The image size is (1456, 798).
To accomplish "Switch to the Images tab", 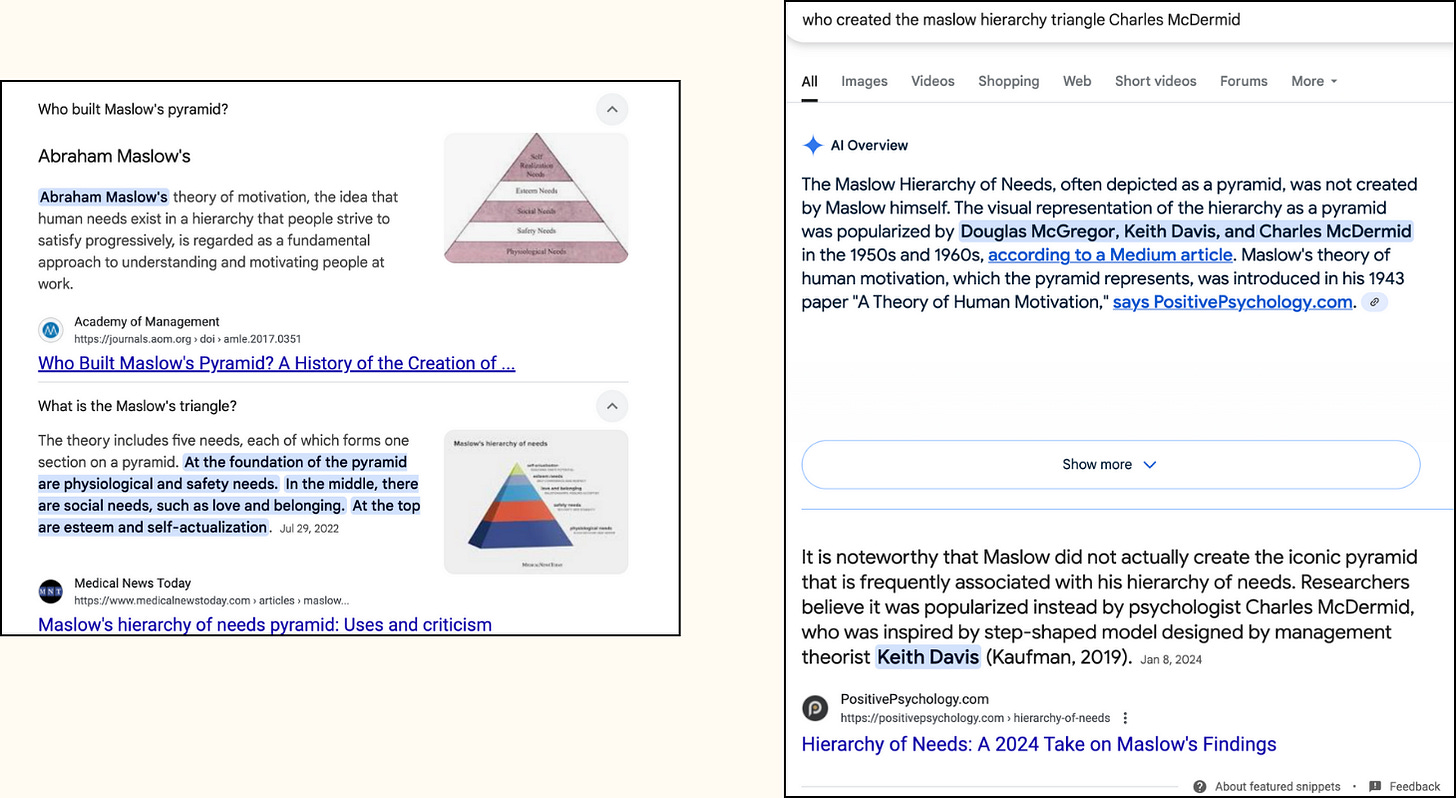I will click(864, 81).
